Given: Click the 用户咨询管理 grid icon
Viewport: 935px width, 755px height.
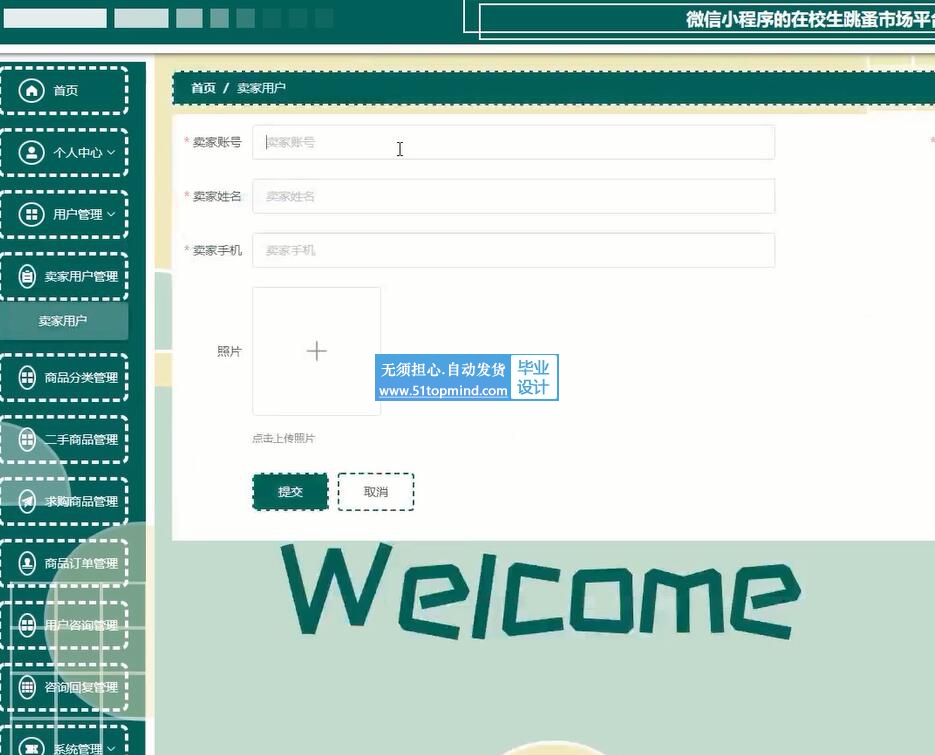Looking at the screenshot, I should [x=27, y=626].
